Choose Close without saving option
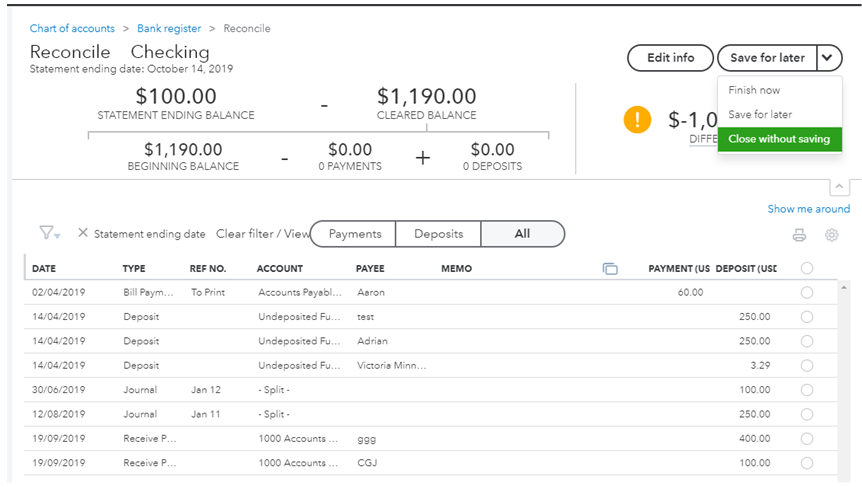862x487 pixels. pos(779,139)
